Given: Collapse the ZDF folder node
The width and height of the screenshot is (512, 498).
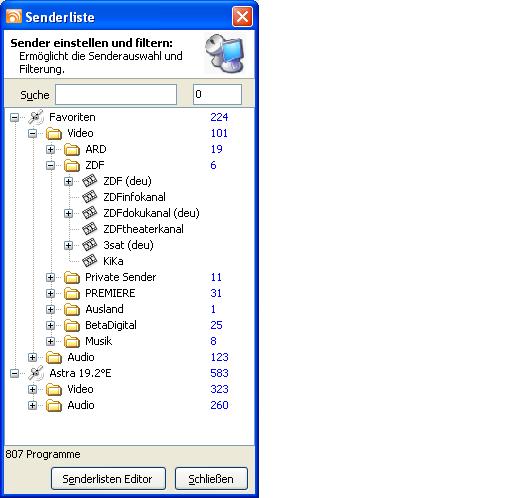Looking at the screenshot, I should (x=51, y=165).
